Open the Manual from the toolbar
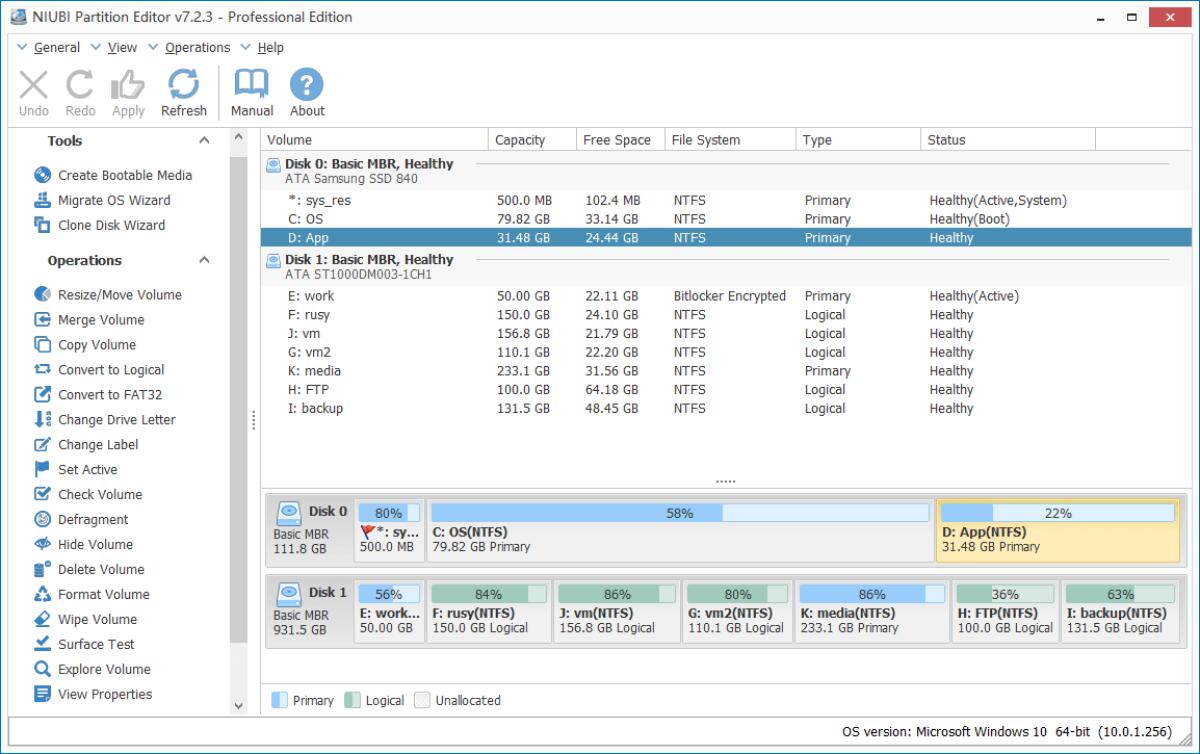The image size is (1200, 754). [x=251, y=91]
